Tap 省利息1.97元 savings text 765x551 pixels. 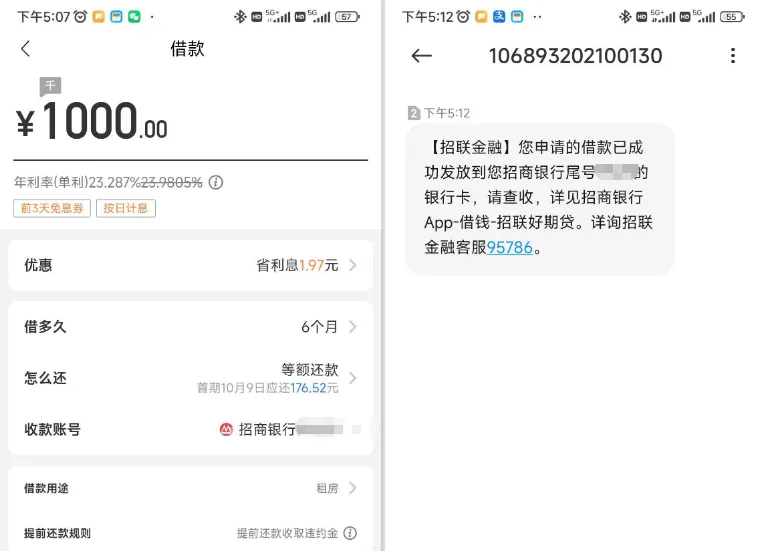[x=297, y=265]
